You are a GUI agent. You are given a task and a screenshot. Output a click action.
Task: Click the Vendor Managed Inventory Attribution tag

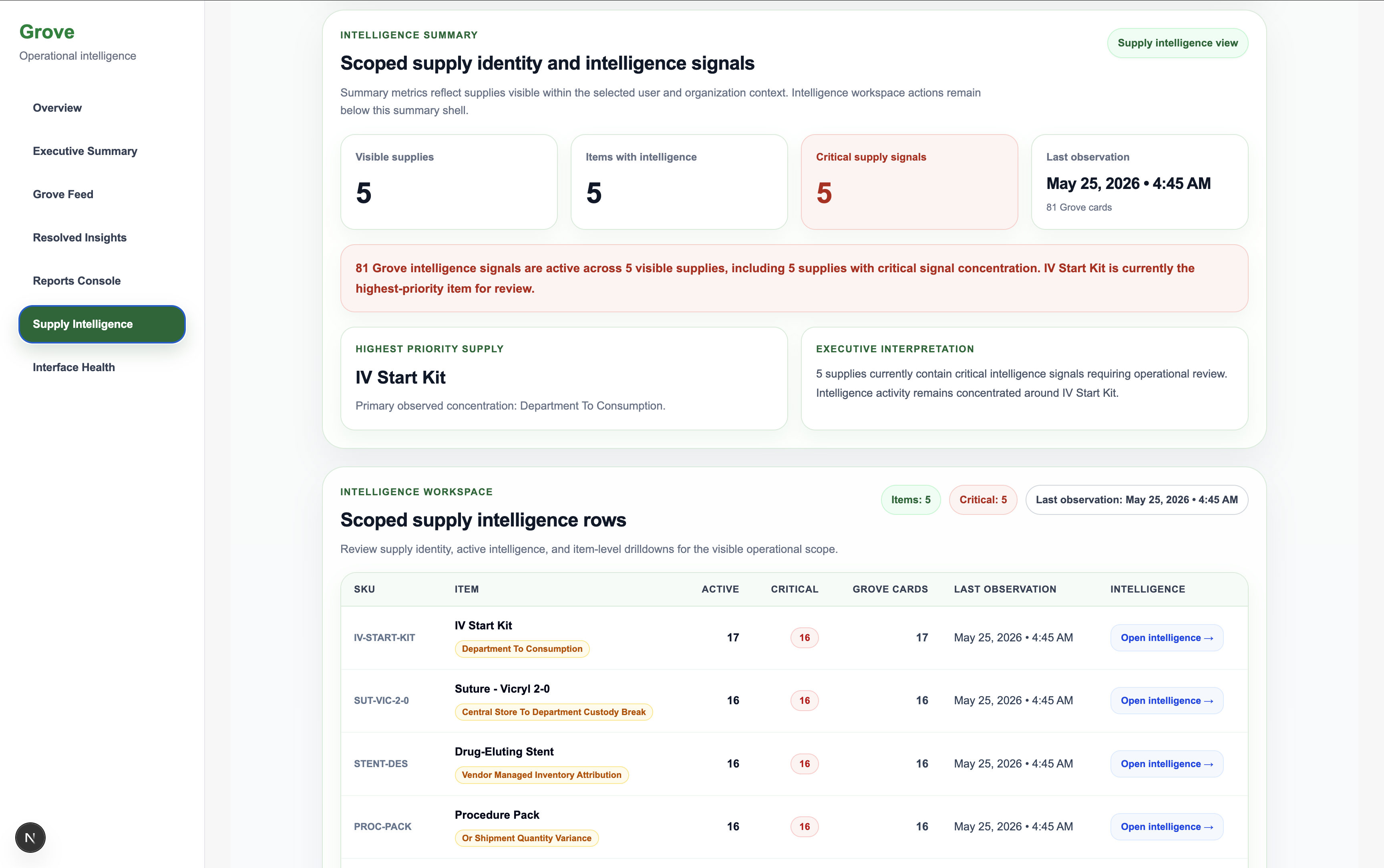coord(541,775)
